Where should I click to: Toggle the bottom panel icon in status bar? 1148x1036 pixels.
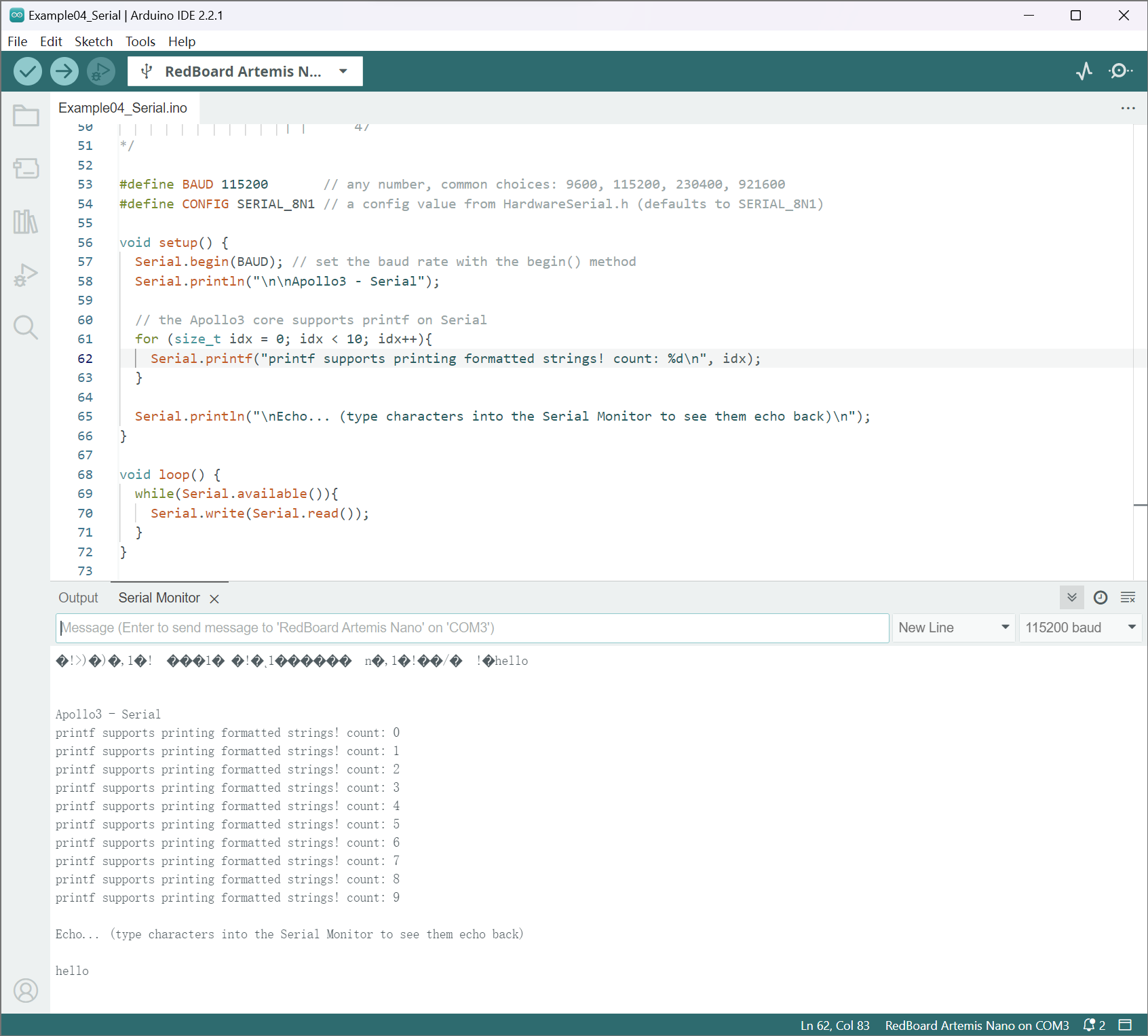(x=1126, y=1025)
